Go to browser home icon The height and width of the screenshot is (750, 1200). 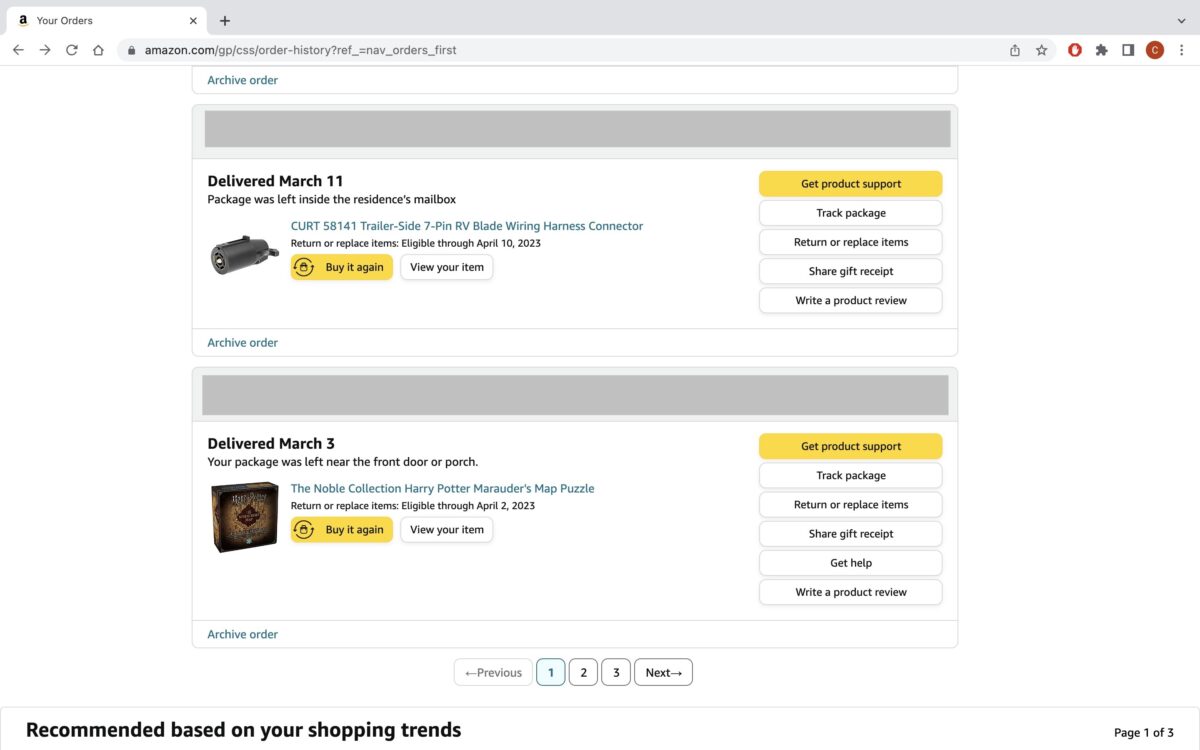point(98,50)
